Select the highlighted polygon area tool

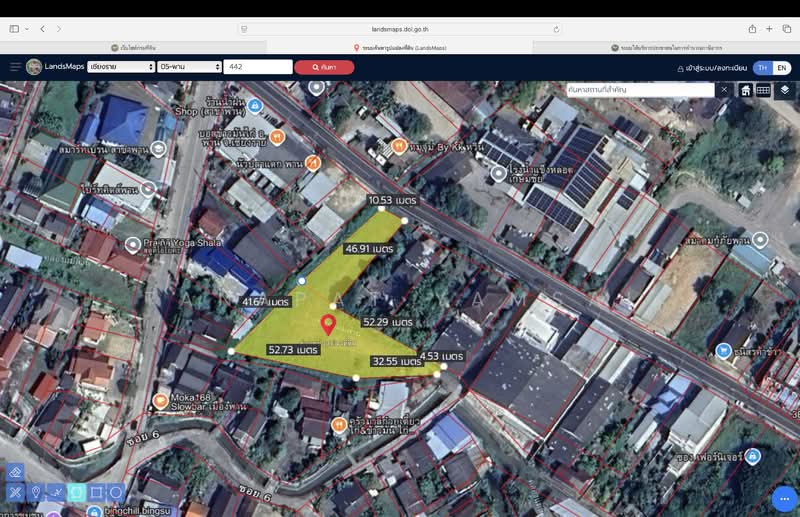(x=76, y=492)
